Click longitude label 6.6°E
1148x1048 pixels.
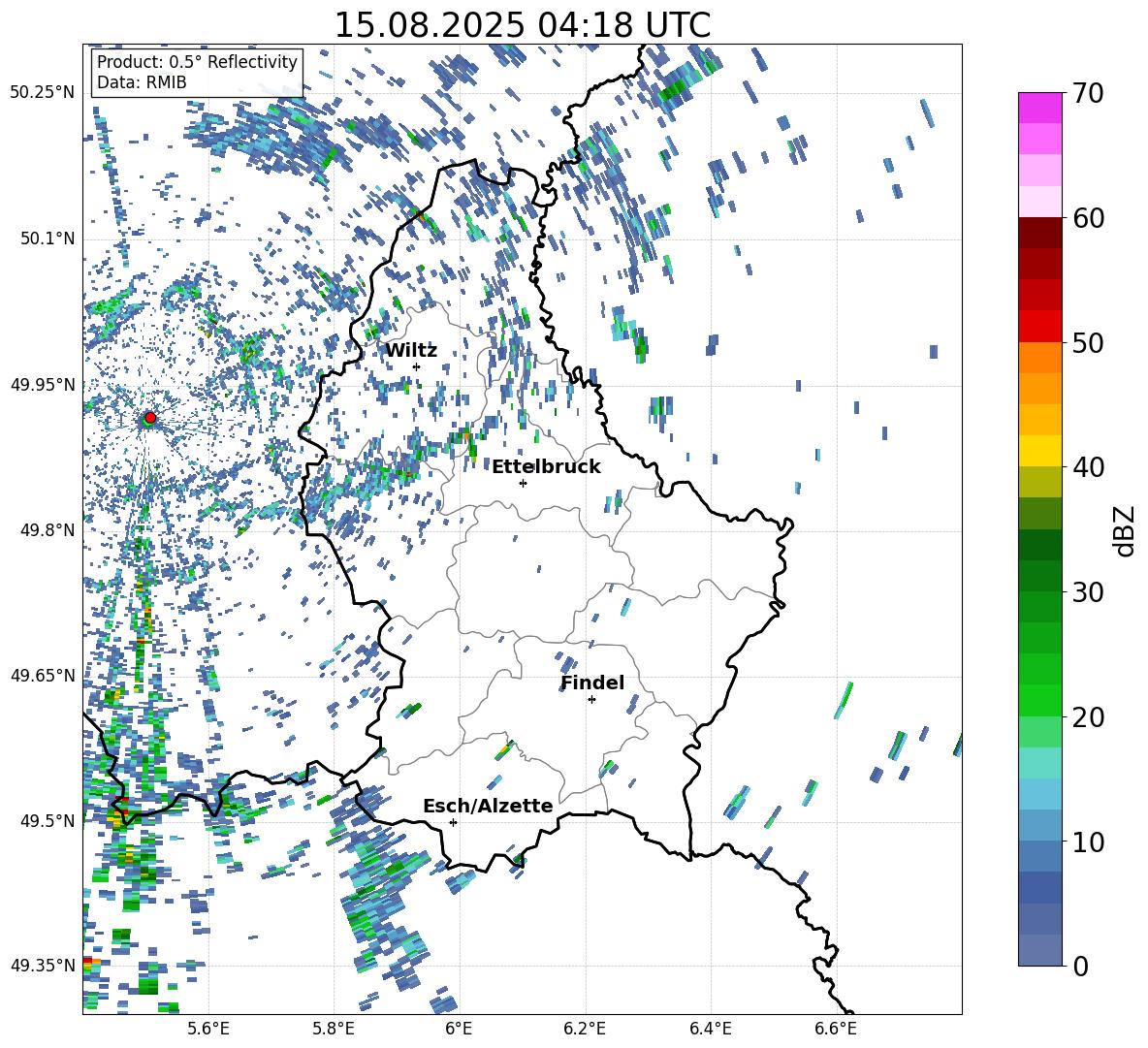coord(836,1030)
